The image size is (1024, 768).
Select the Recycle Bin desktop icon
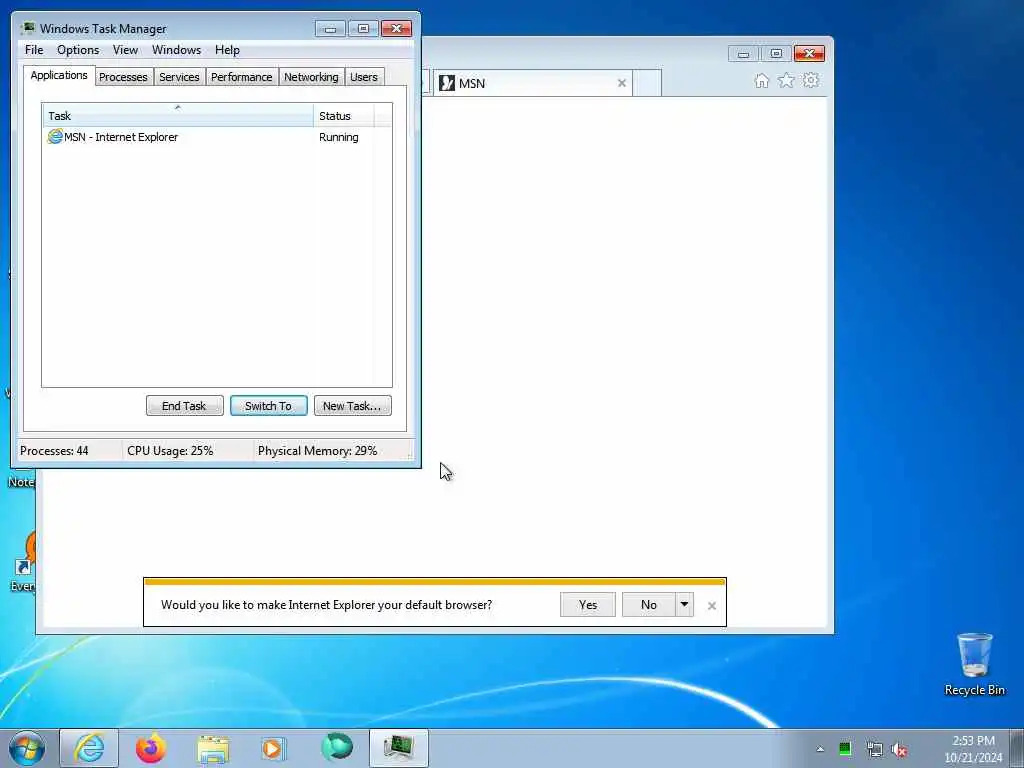pyautogui.click(x=974, y=664)
